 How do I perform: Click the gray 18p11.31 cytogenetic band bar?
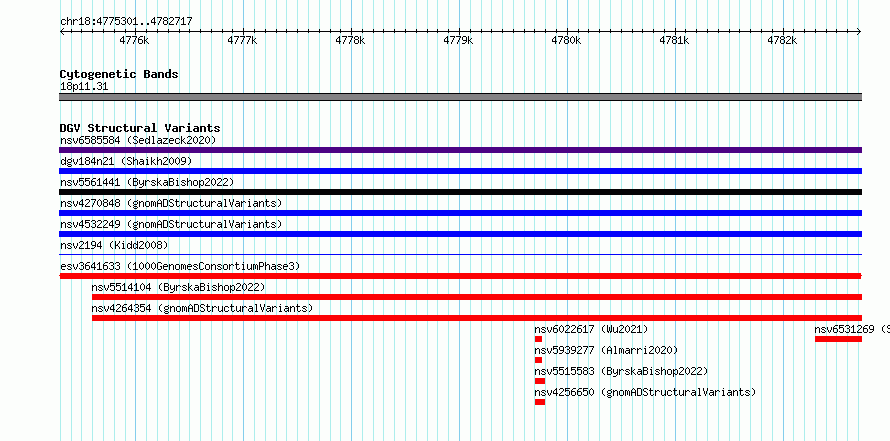460,97
